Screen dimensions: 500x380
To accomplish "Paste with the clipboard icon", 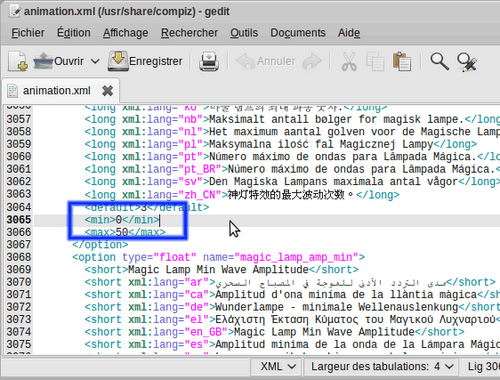I will pos(402,61).
